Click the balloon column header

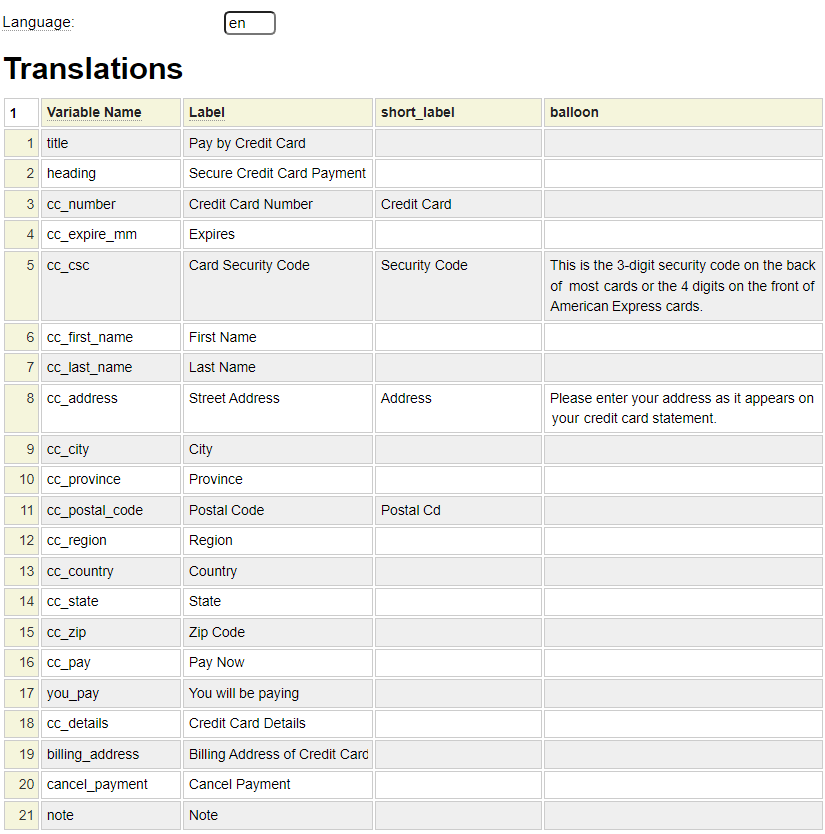(x=574, y=112)
